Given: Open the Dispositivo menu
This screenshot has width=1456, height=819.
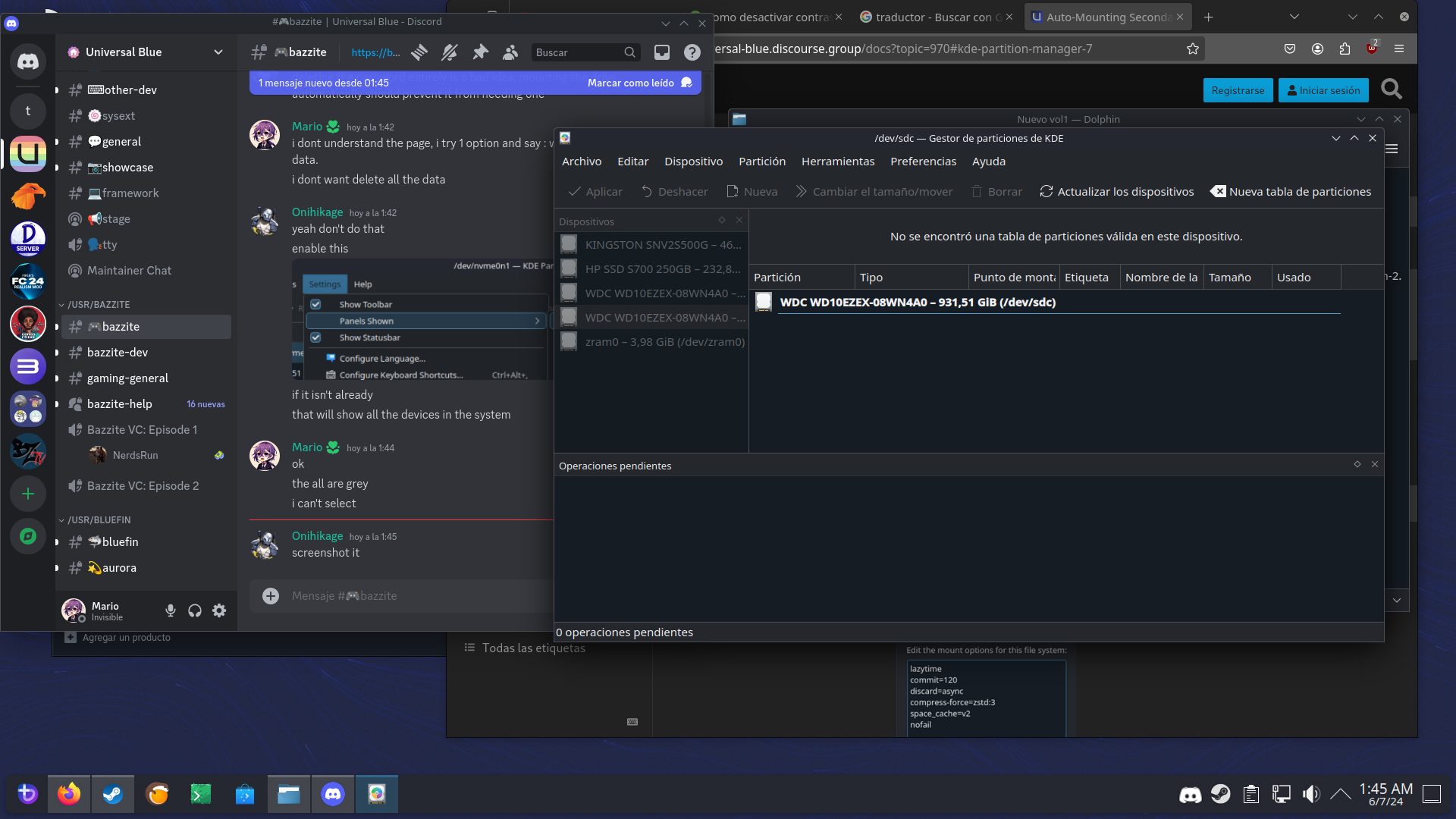Looking at the screenshot, I should [693, 162].
